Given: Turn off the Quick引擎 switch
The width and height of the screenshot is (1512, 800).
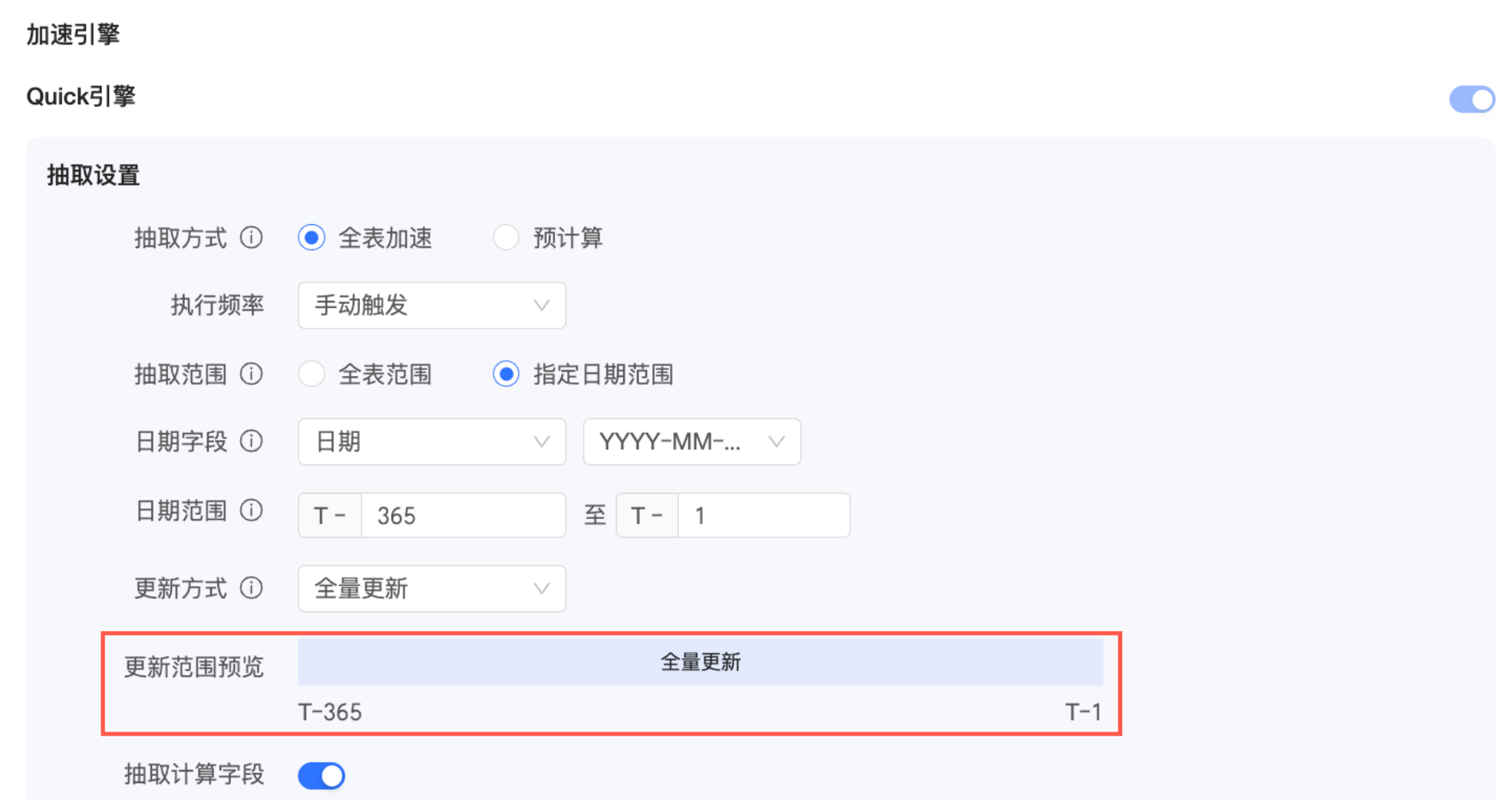Looking at the screenshot, I should tap(1471, 99).
